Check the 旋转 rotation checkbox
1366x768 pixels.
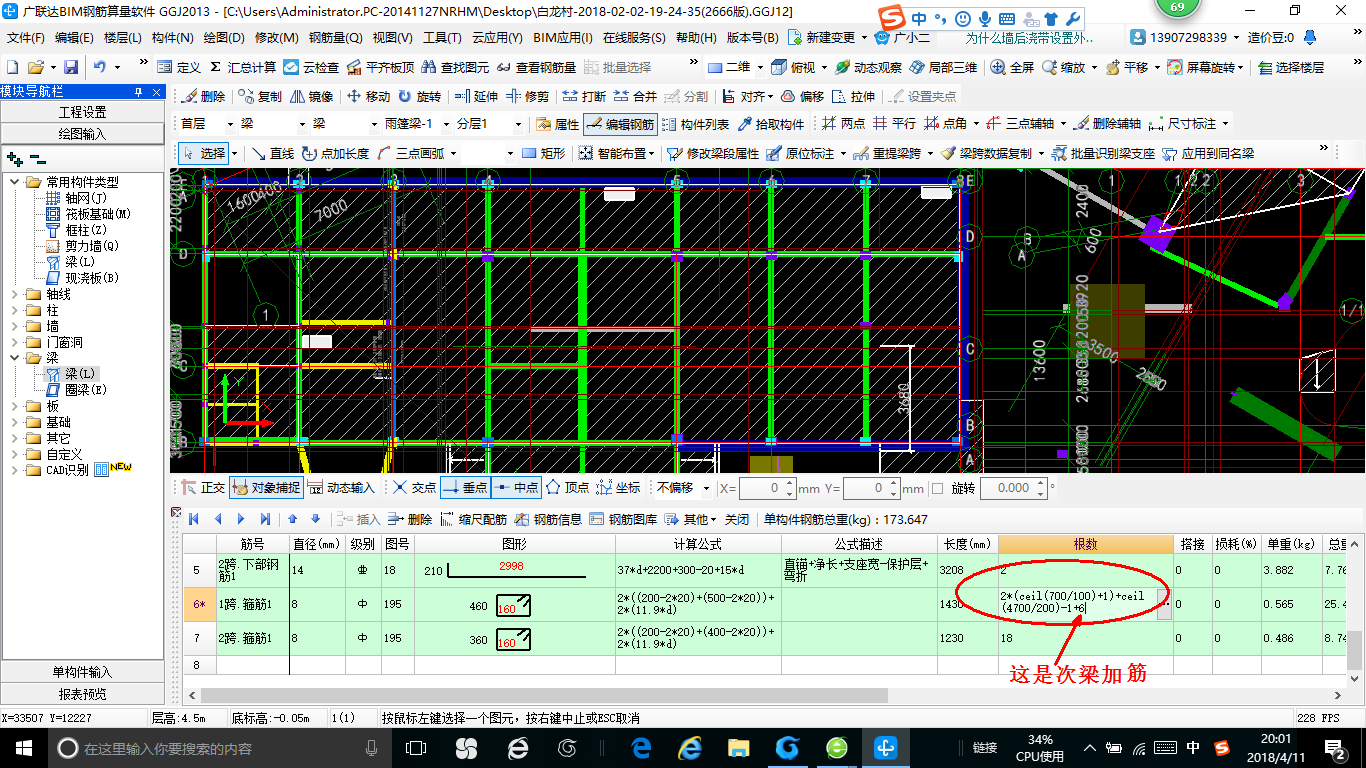coord(937,488)
